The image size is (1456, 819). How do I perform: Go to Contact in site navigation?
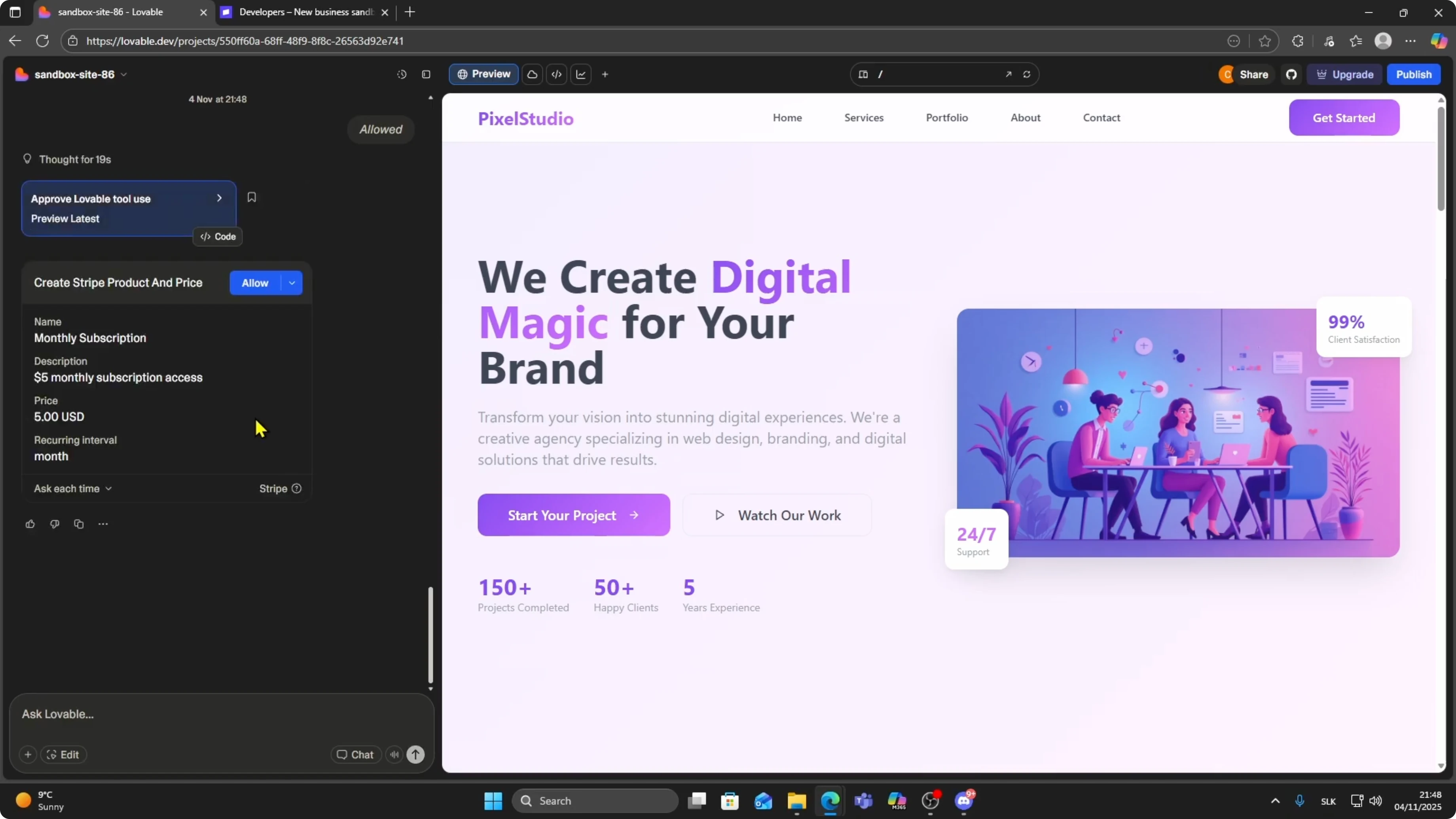coord(1101,118)
